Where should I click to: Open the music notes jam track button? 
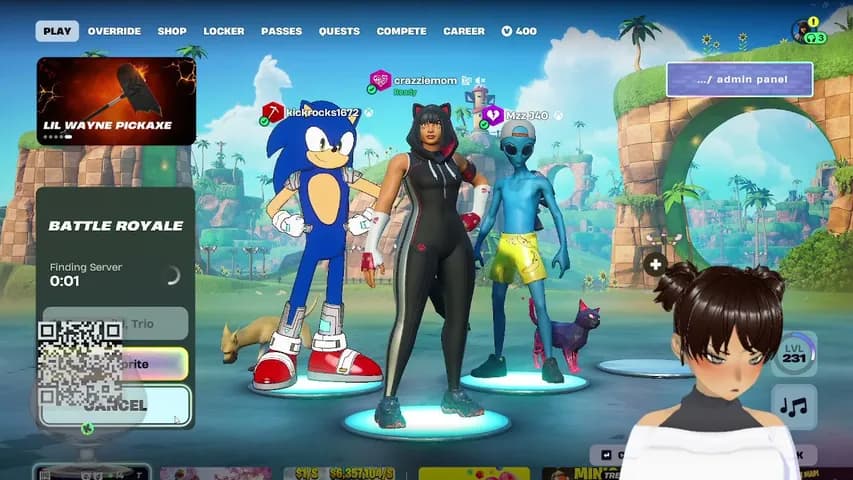794,407
